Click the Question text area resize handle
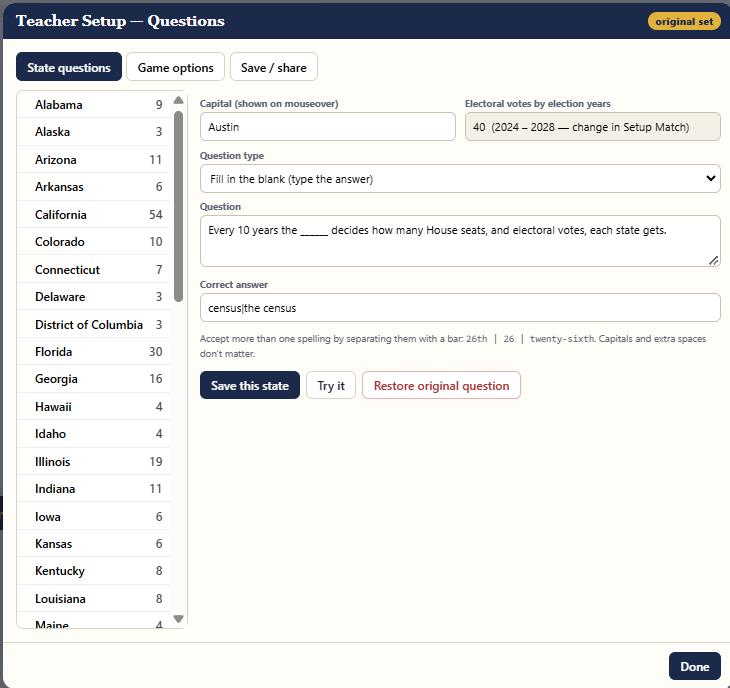730x688 pixels. click(713, 260)
